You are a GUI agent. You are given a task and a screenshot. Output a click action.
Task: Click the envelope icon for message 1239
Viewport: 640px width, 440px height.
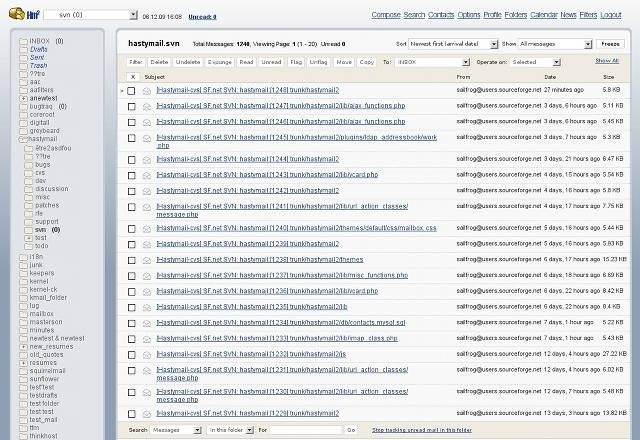(x=147, y=244)
